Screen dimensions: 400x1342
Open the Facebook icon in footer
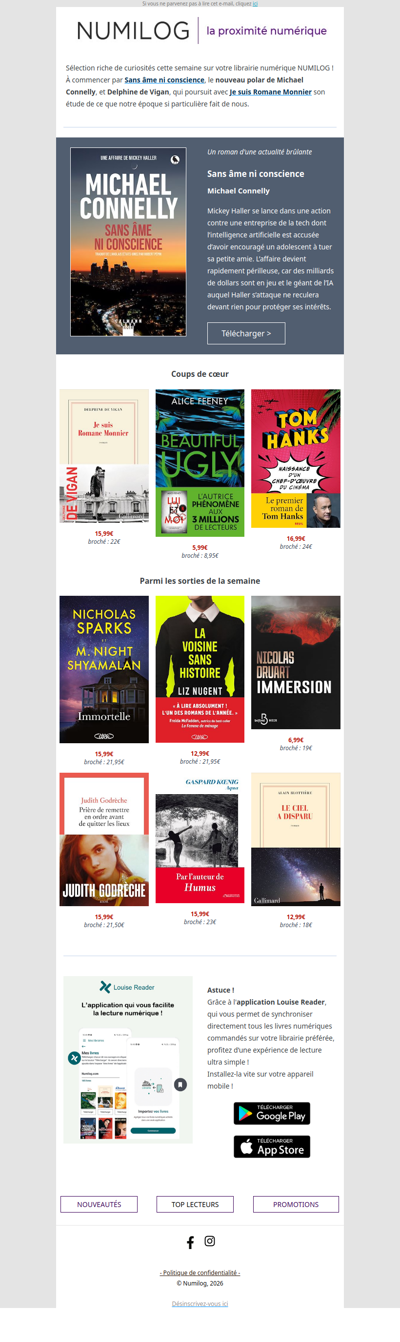tap(190, 1242)
